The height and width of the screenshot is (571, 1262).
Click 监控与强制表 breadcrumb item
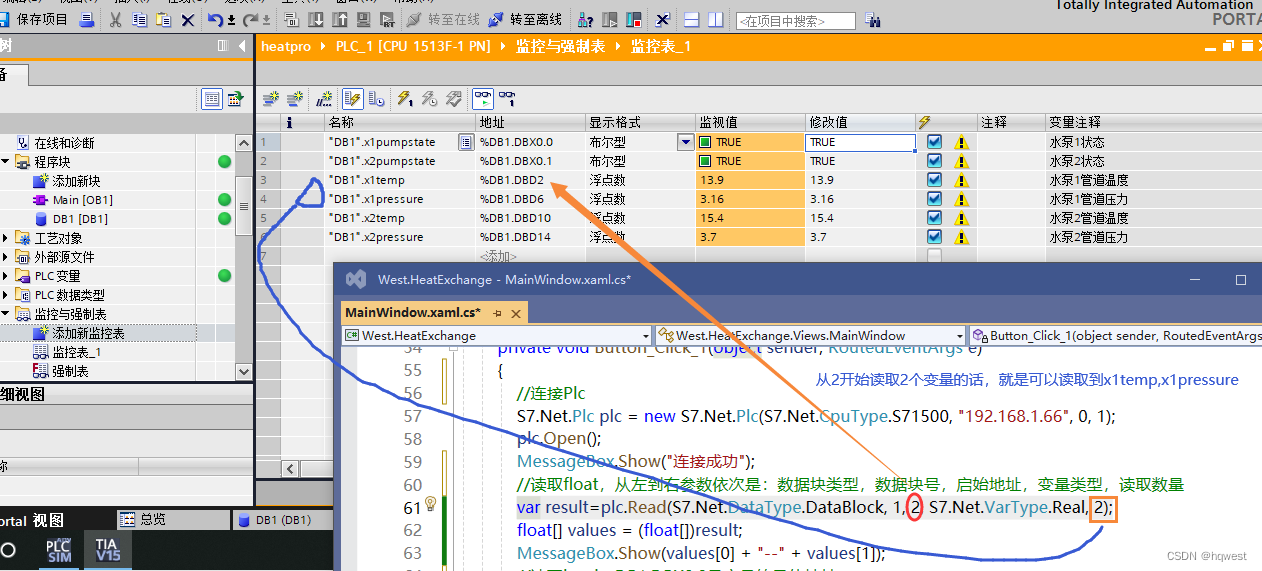pos(560,47)
